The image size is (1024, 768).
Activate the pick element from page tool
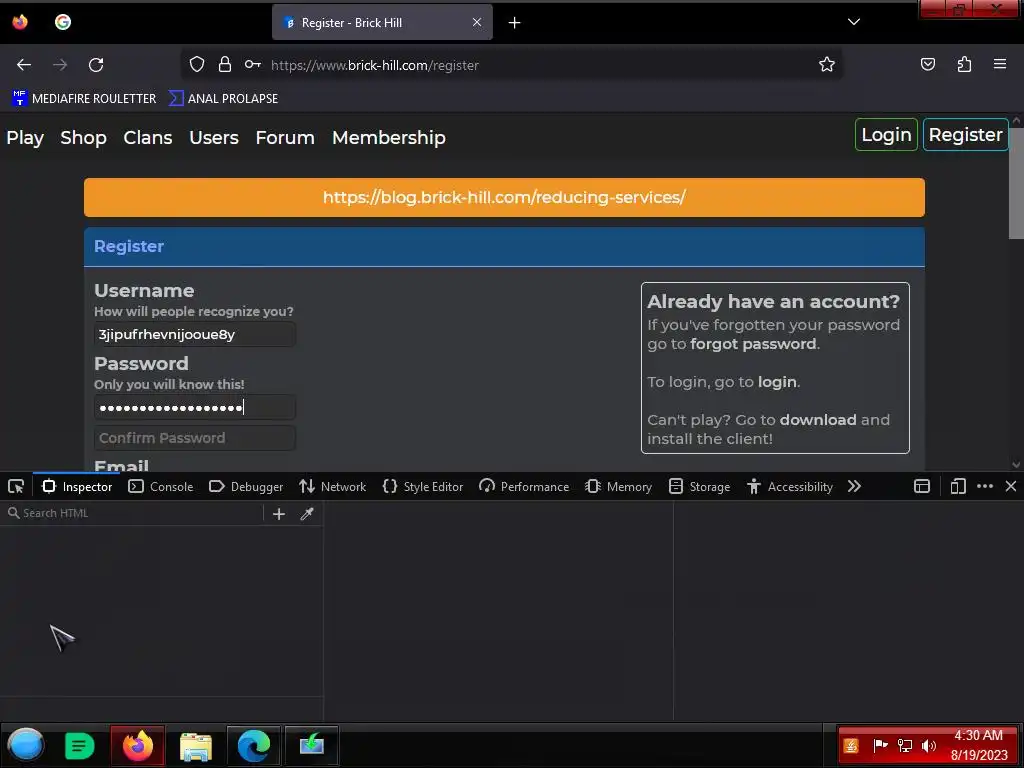(x=16, y=487)
